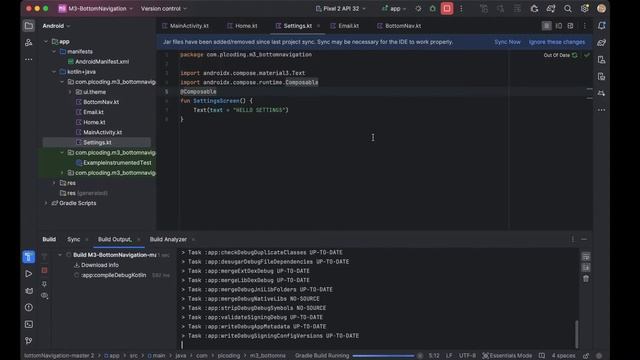Toggle read-only lock in status bar

(x=586, y=356)
